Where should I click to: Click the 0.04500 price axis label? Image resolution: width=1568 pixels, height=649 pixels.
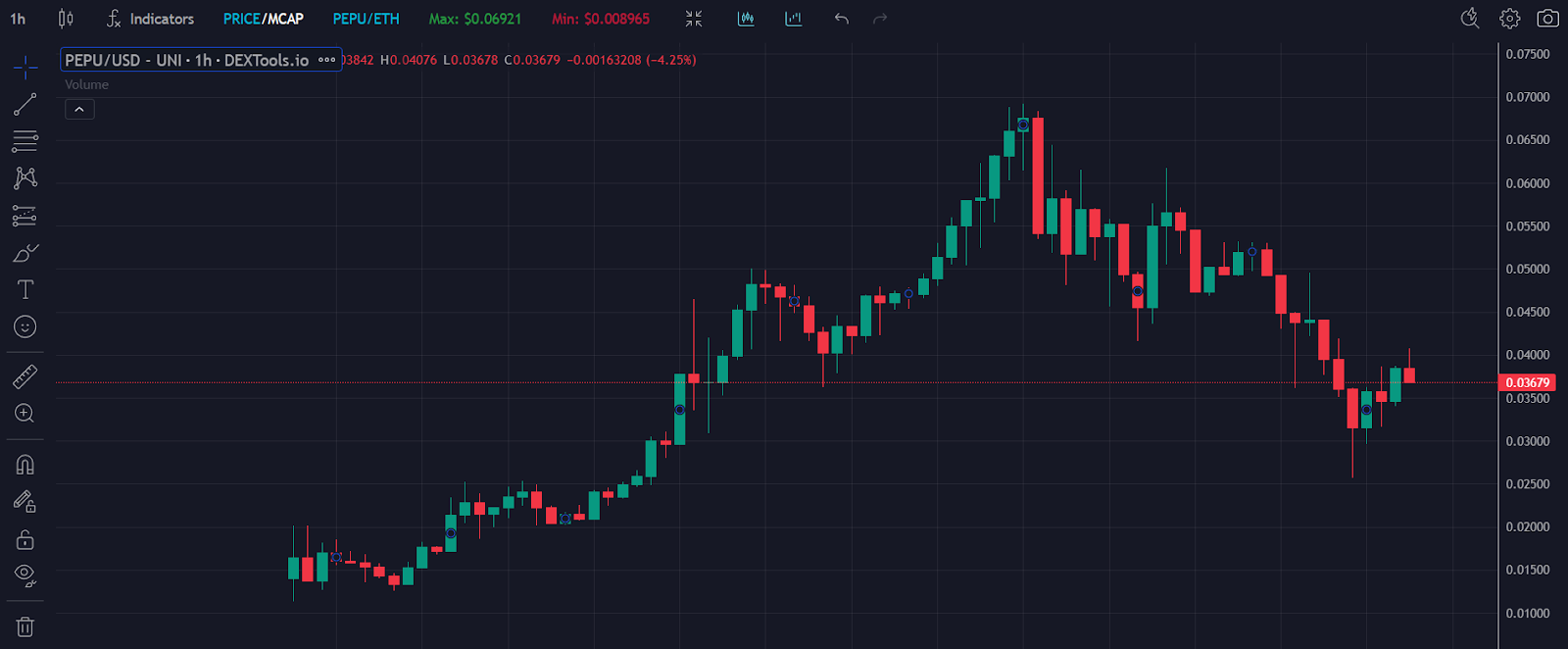[x=1528, y=312]
